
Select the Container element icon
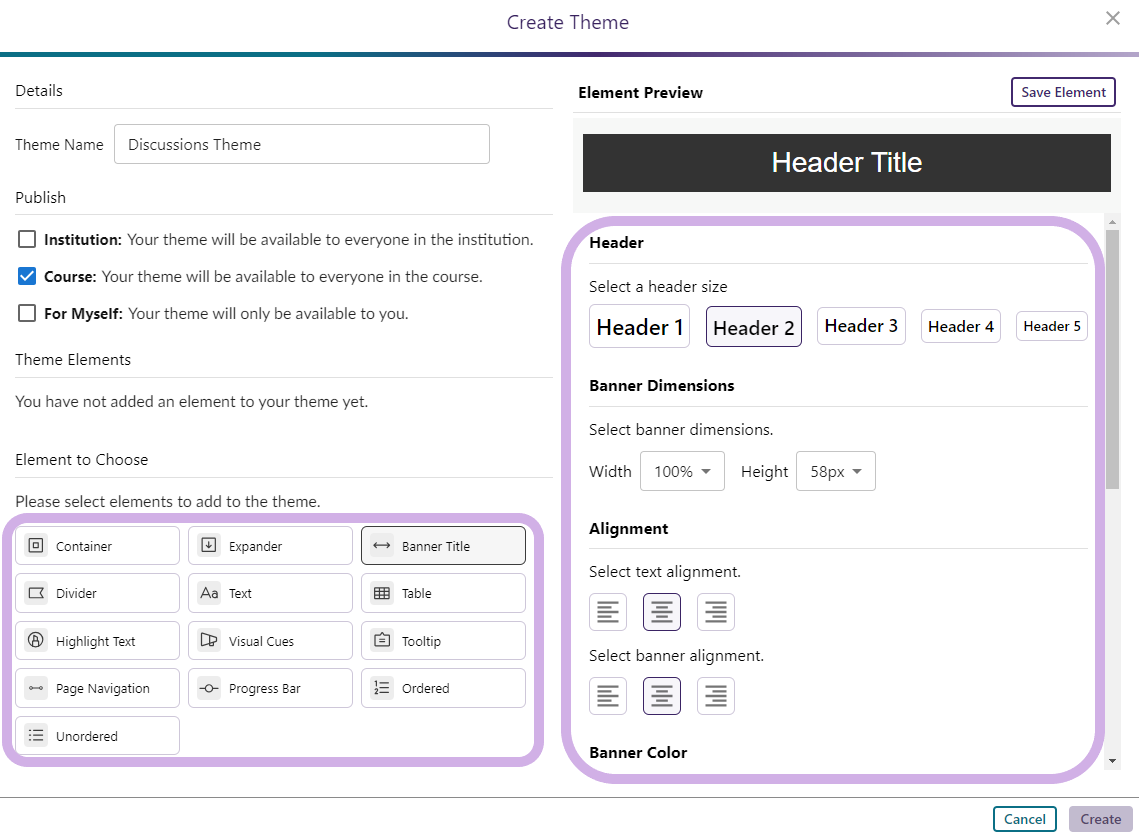click(36, 546)
